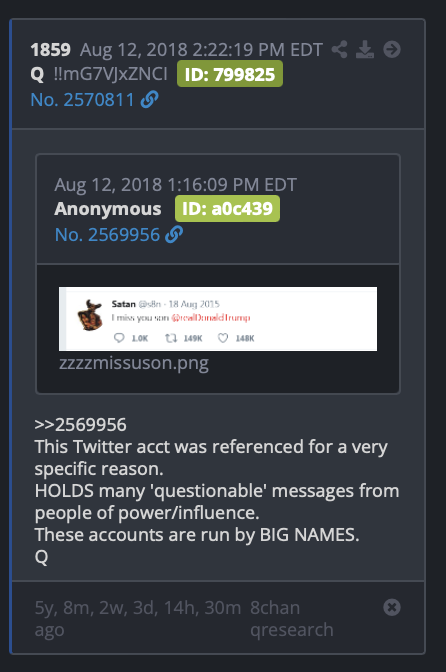Click the share icon in post header
The image size is (446, 672).
[x=339, y=49]
